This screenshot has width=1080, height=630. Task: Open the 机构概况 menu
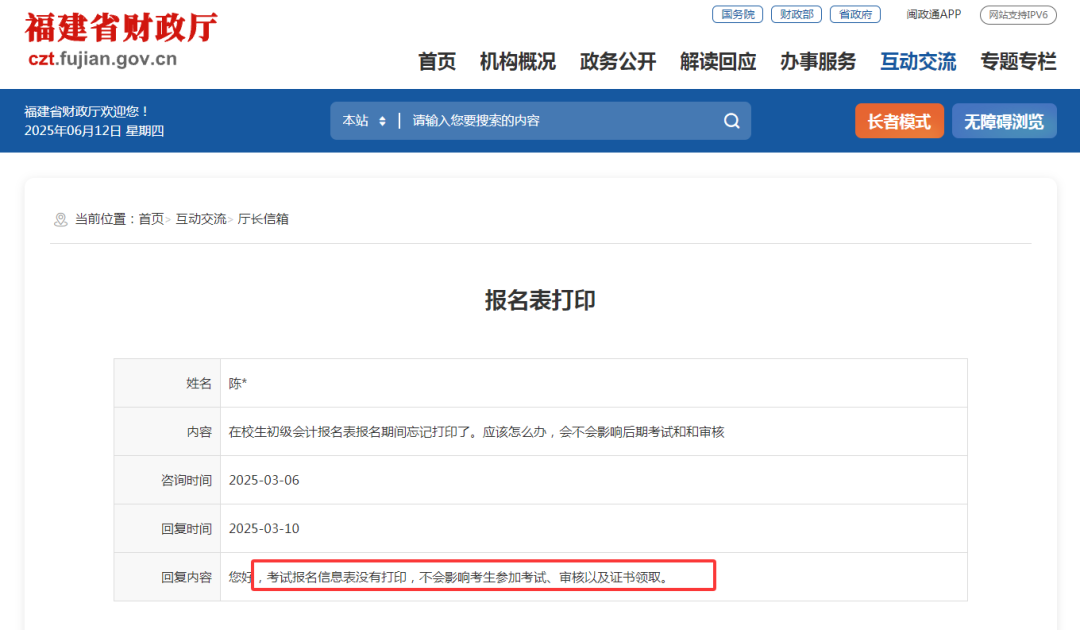517,62
